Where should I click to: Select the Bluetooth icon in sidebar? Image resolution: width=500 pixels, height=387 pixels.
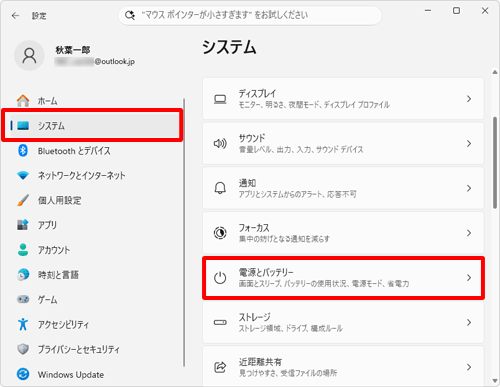click(23, 151)
